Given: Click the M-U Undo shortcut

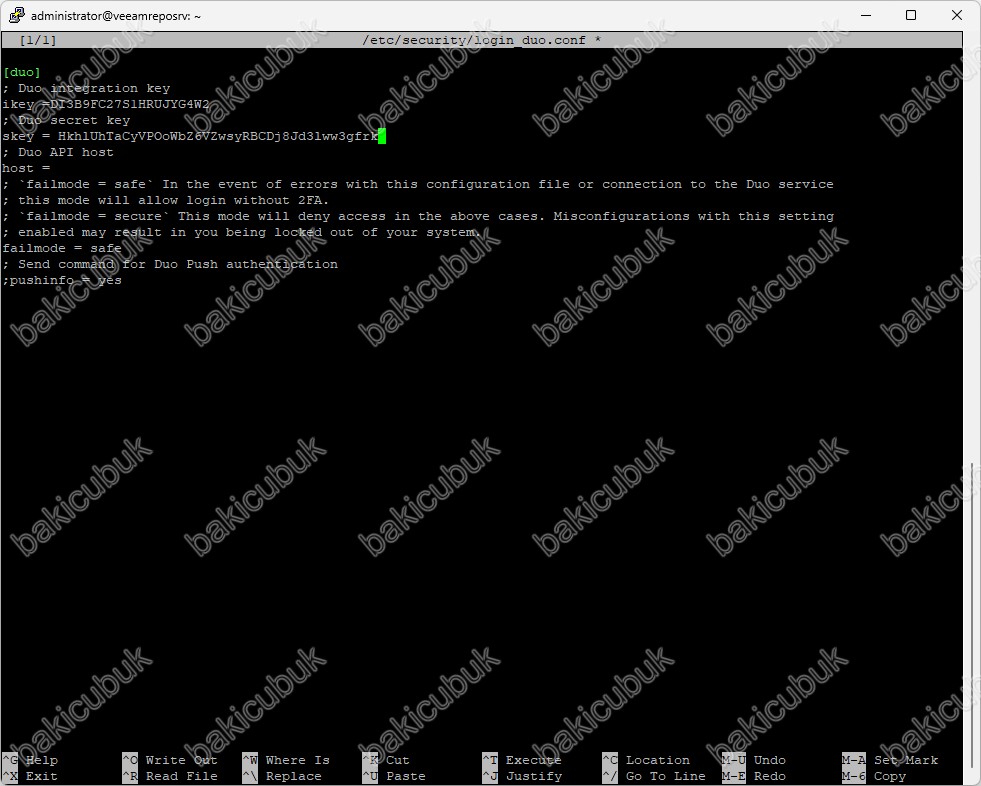Looking at the screenshot, I should [754, 760].
